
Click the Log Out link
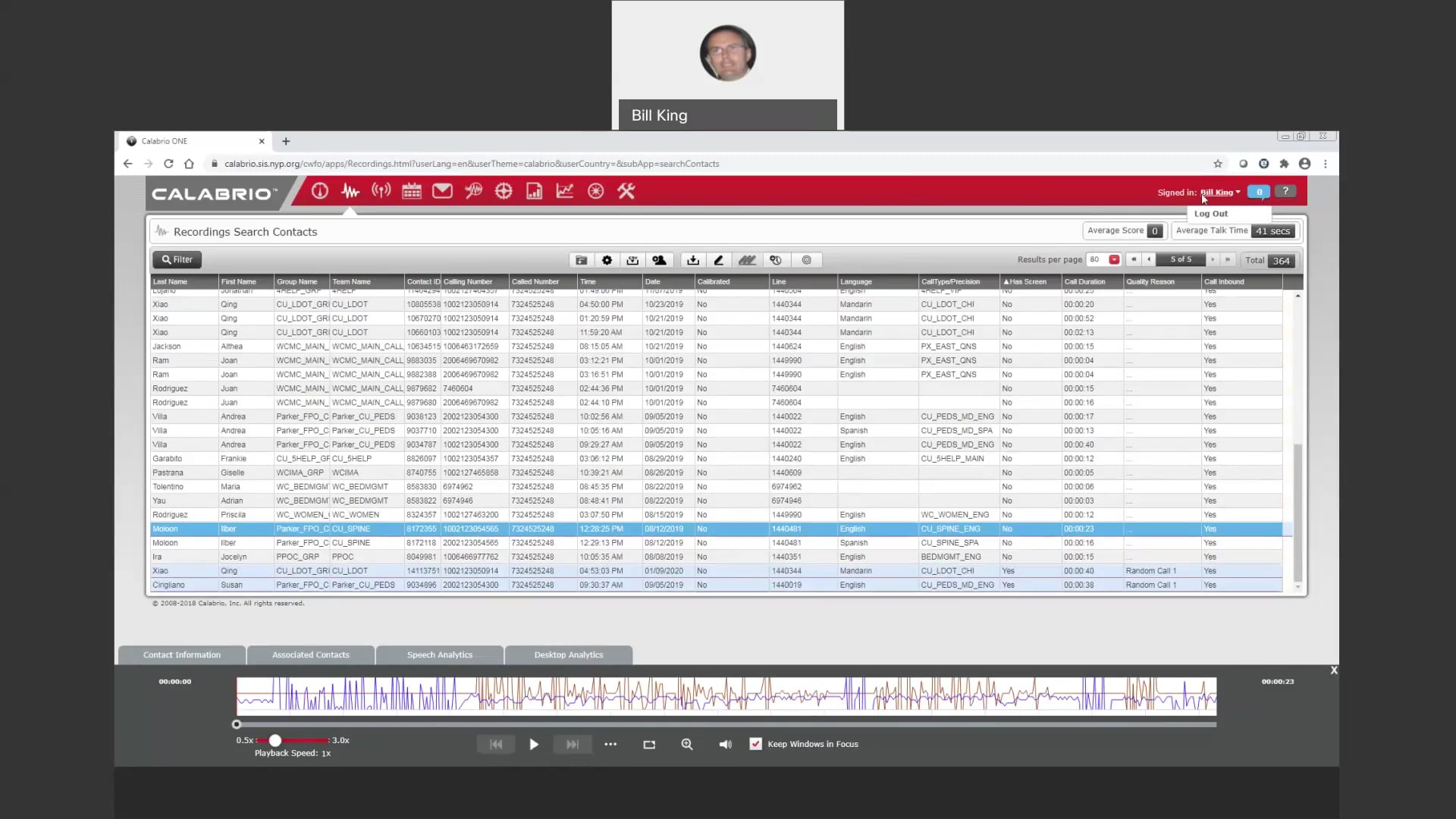point(1210,214)
